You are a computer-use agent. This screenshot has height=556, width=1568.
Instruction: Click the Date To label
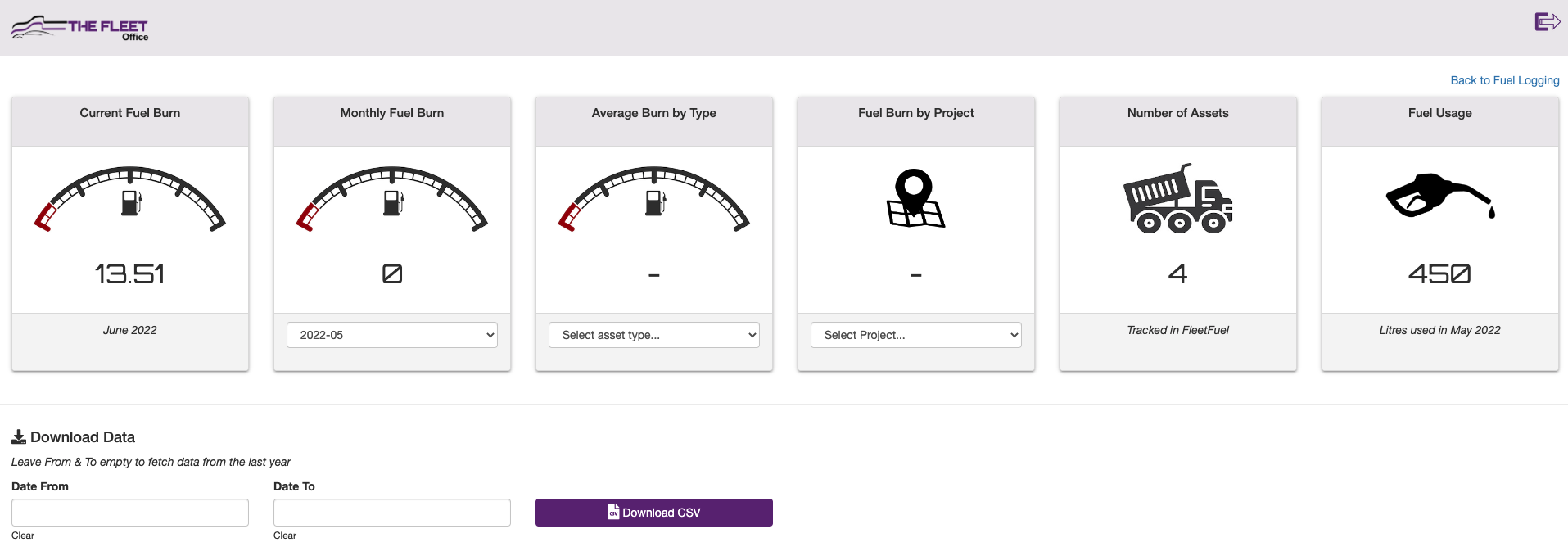click(x=294, y=486)
